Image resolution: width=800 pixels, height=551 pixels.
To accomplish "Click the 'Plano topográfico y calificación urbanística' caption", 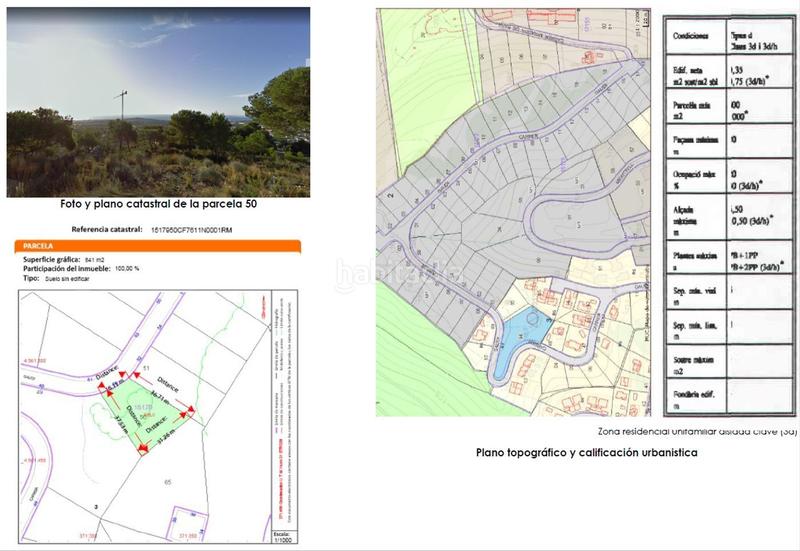I will click(x=589, y=452).
